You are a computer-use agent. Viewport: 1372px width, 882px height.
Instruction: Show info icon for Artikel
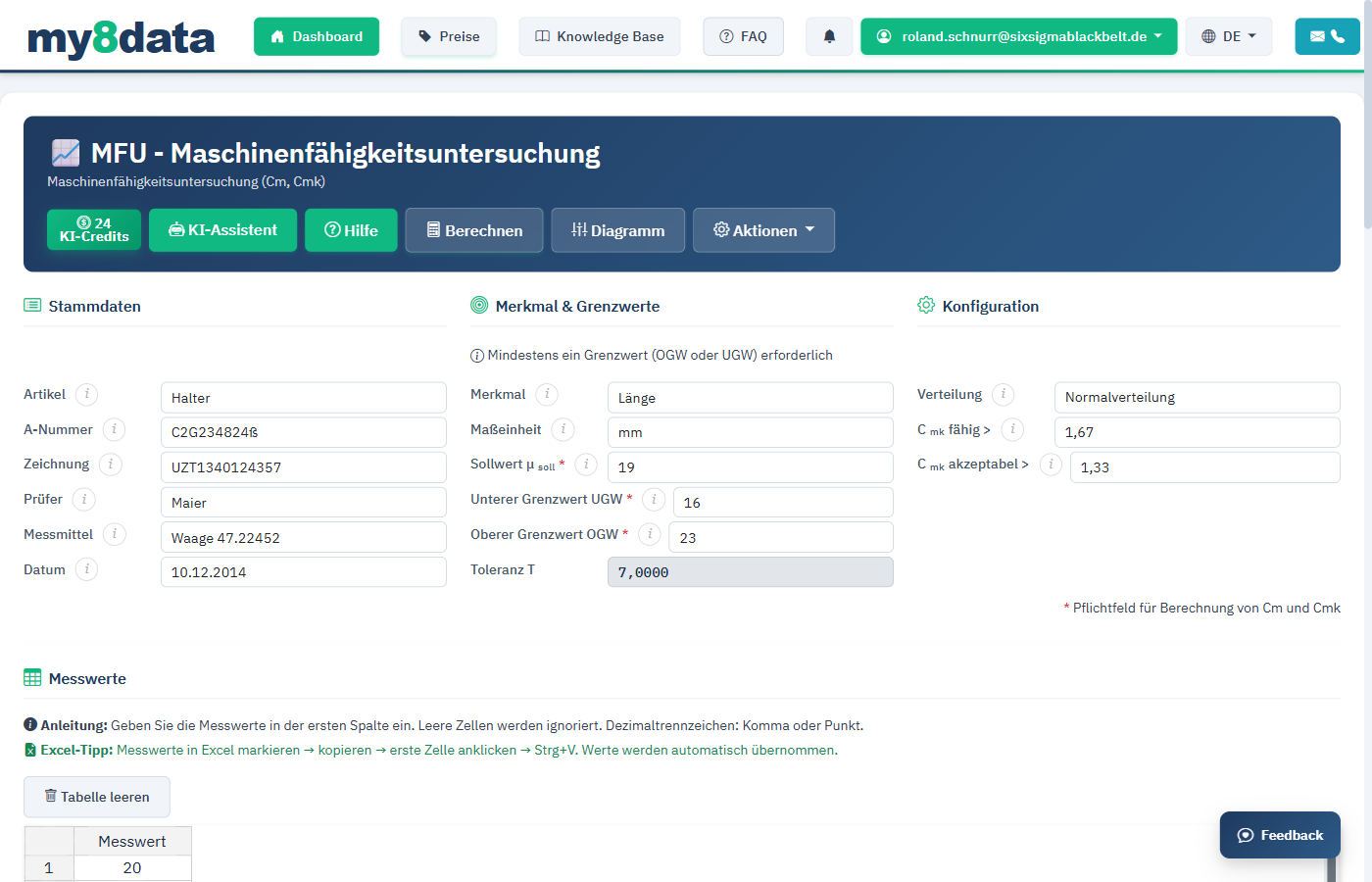tap(86, 394)
